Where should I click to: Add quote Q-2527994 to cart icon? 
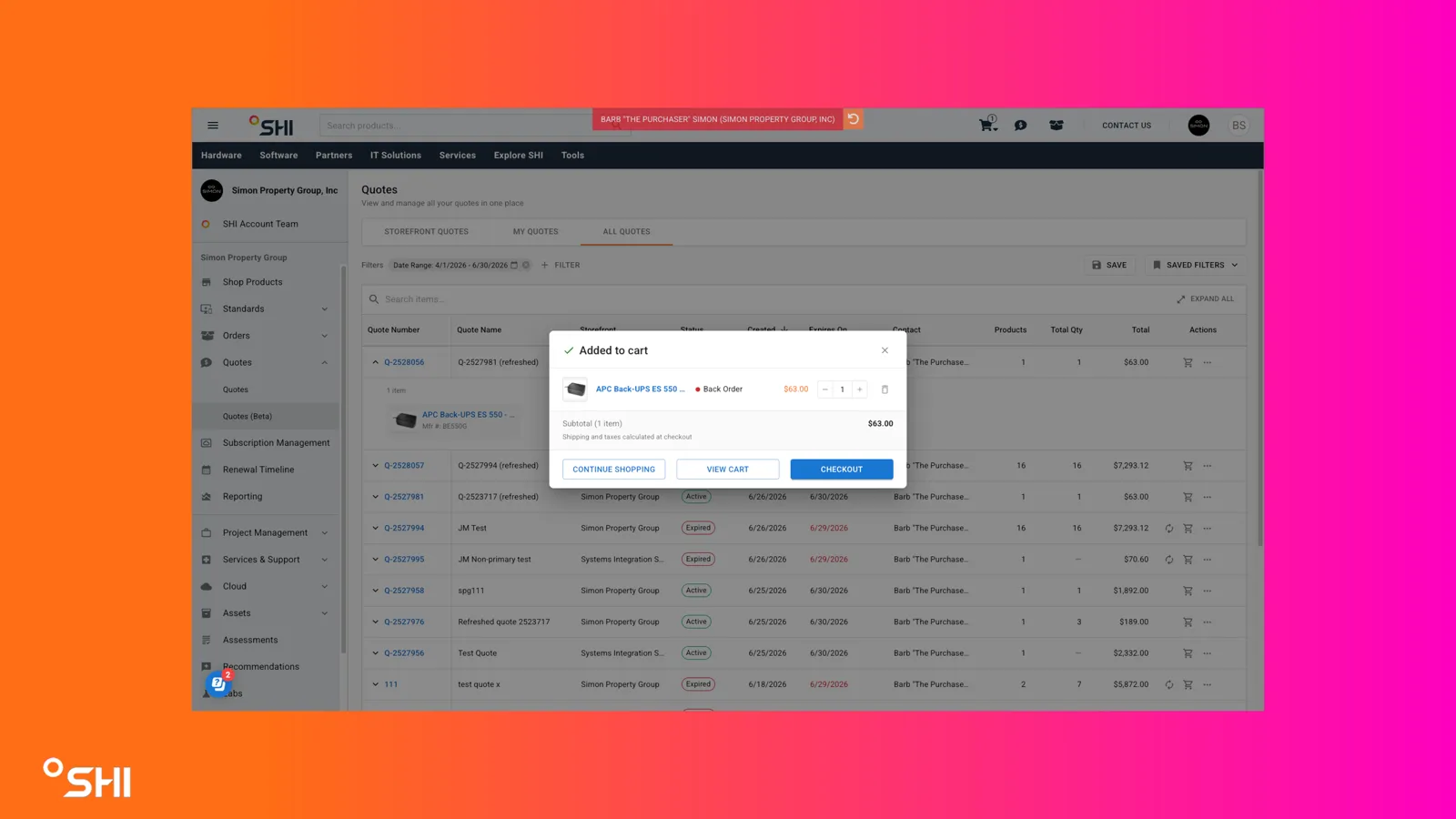(1188, 528)
